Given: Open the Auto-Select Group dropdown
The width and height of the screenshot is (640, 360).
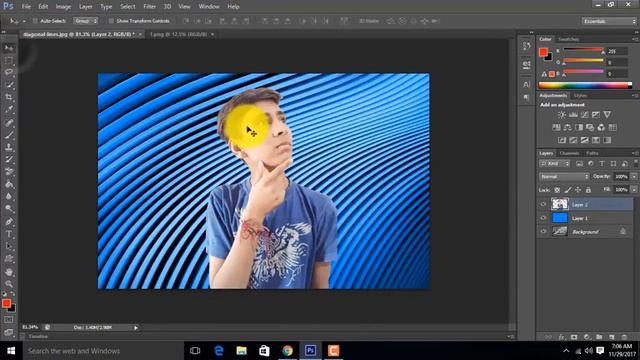Looking at the screenshot, I should [86, 21].
